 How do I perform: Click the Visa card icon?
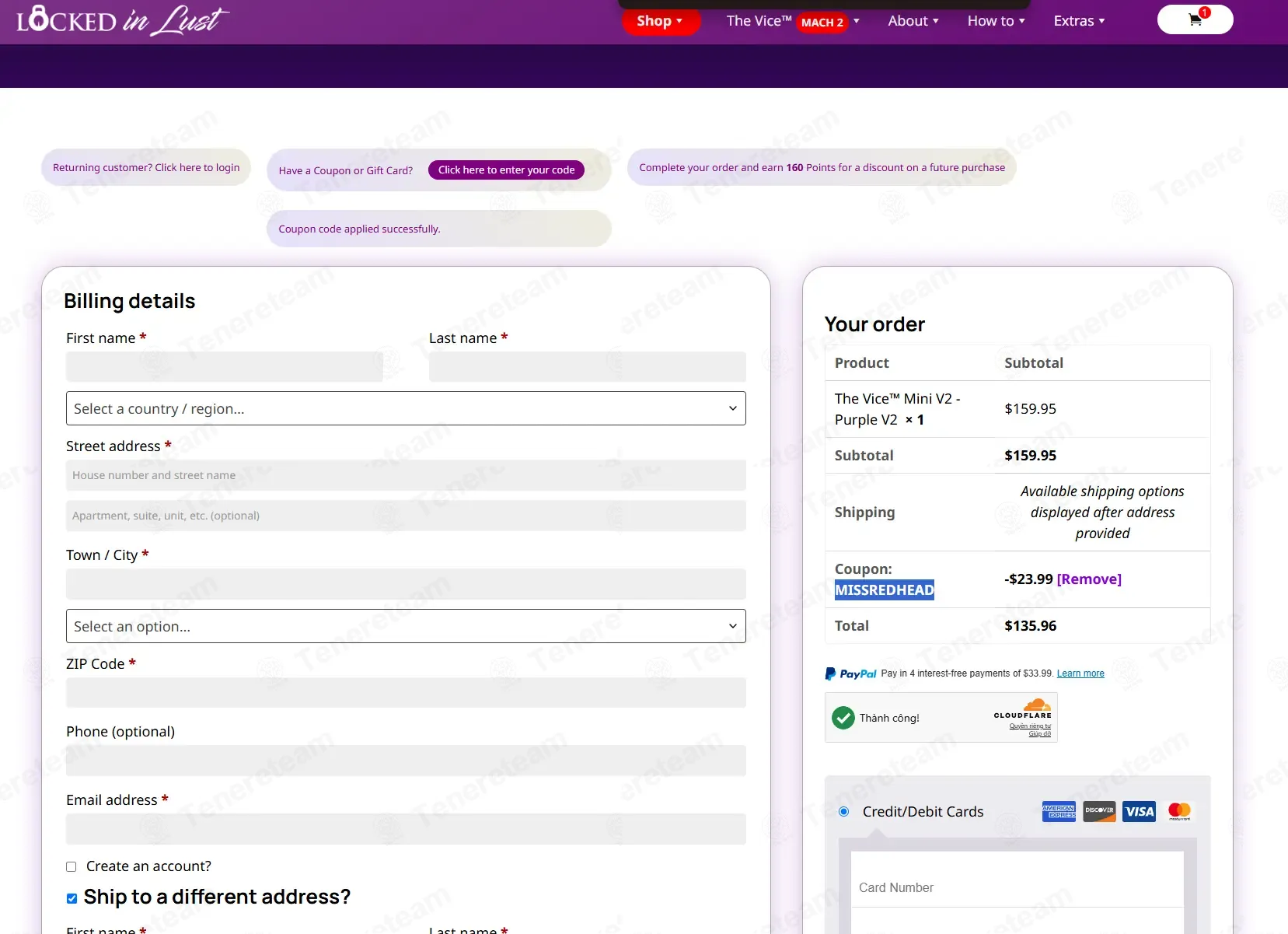point(1140,811)
